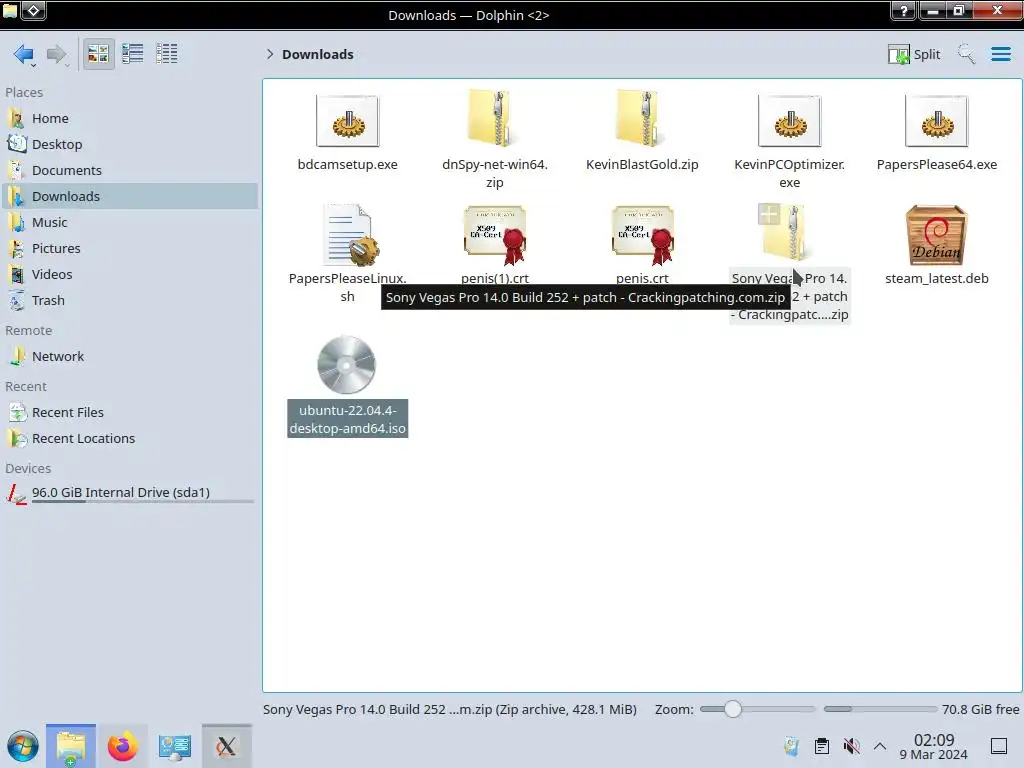Select Downloads in Places sidebar
This screenshot has height=768, width=1024.
130,197
